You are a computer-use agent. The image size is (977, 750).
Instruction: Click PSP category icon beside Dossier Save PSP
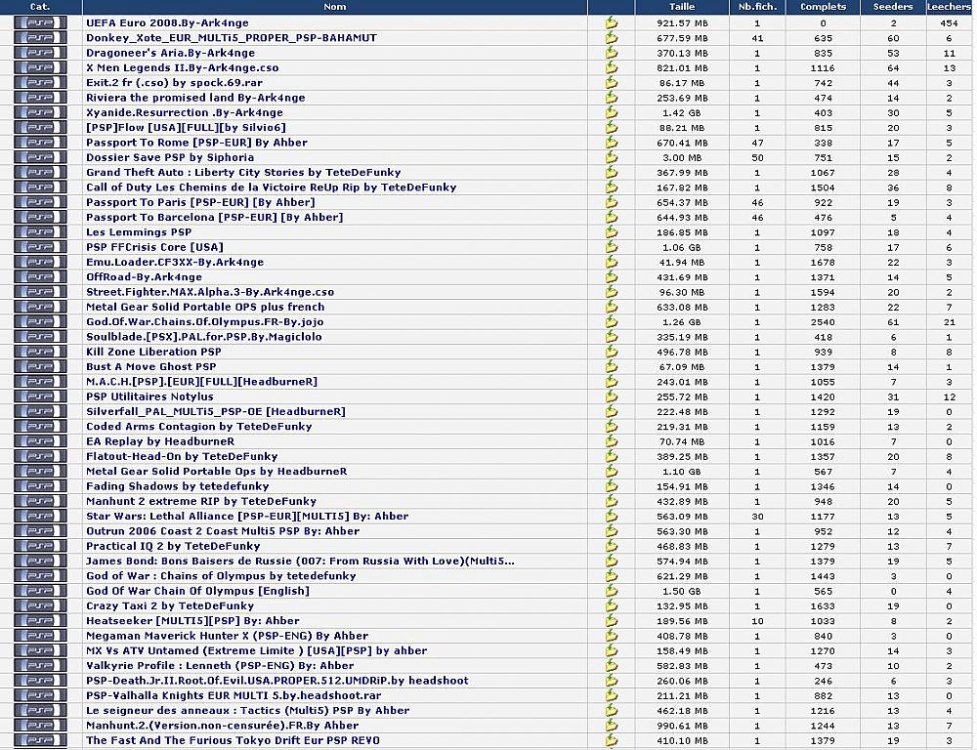tap(40, 157)
